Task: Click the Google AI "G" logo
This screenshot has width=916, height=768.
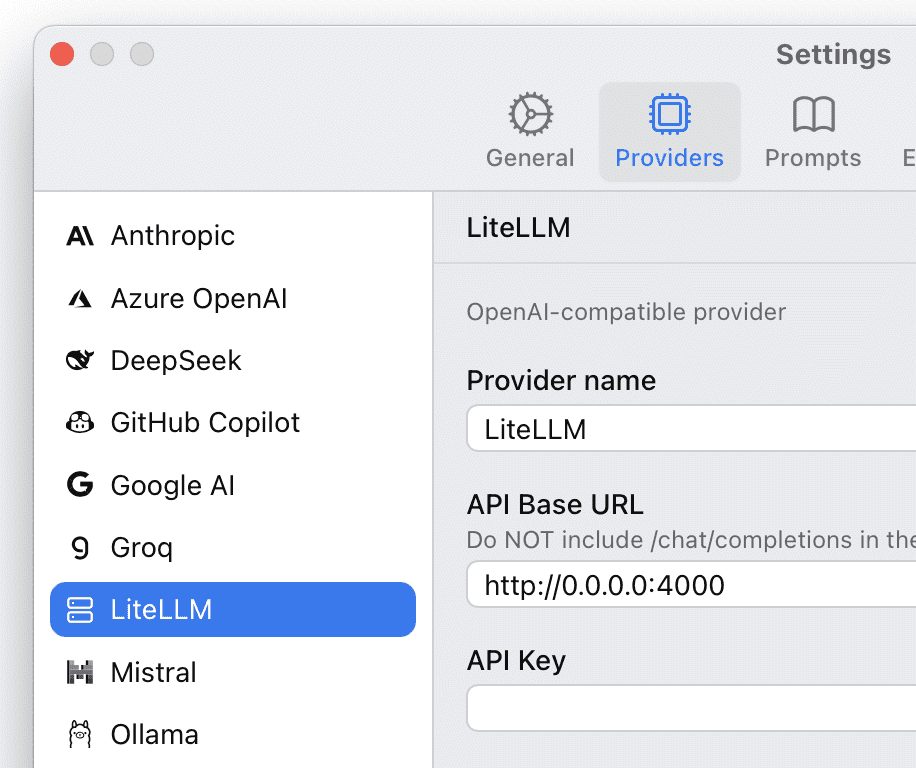Action: tap(80, 486)
